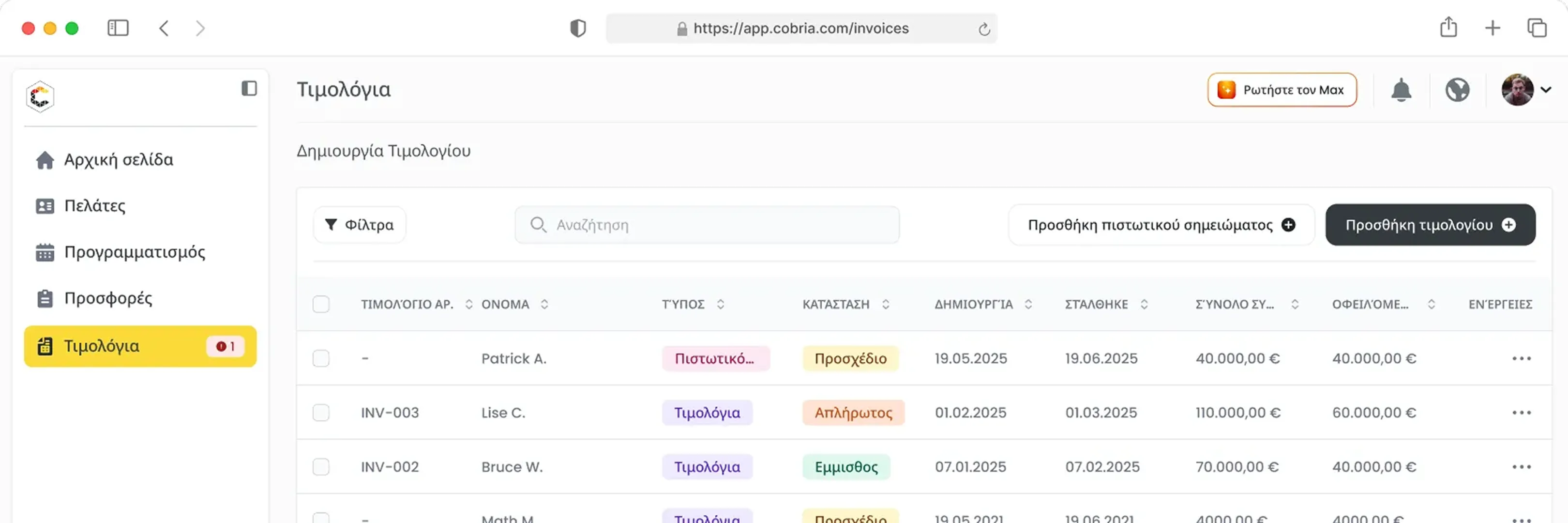1568x523 pixels.
Task: Click total amount 70.000,00 €
Action: (x=1237, y=467)
